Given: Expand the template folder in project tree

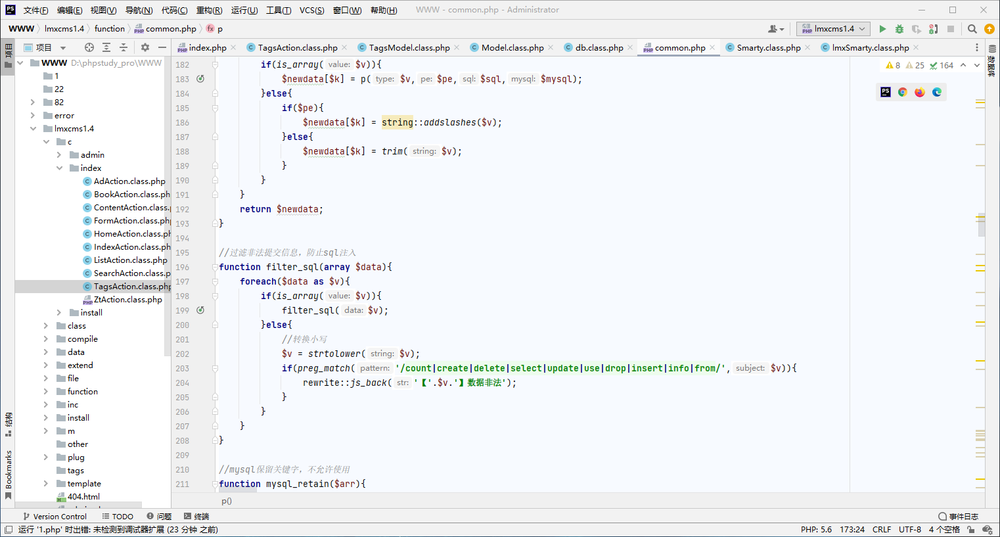Looking at the screenshot, I should [x=45, y=483].
